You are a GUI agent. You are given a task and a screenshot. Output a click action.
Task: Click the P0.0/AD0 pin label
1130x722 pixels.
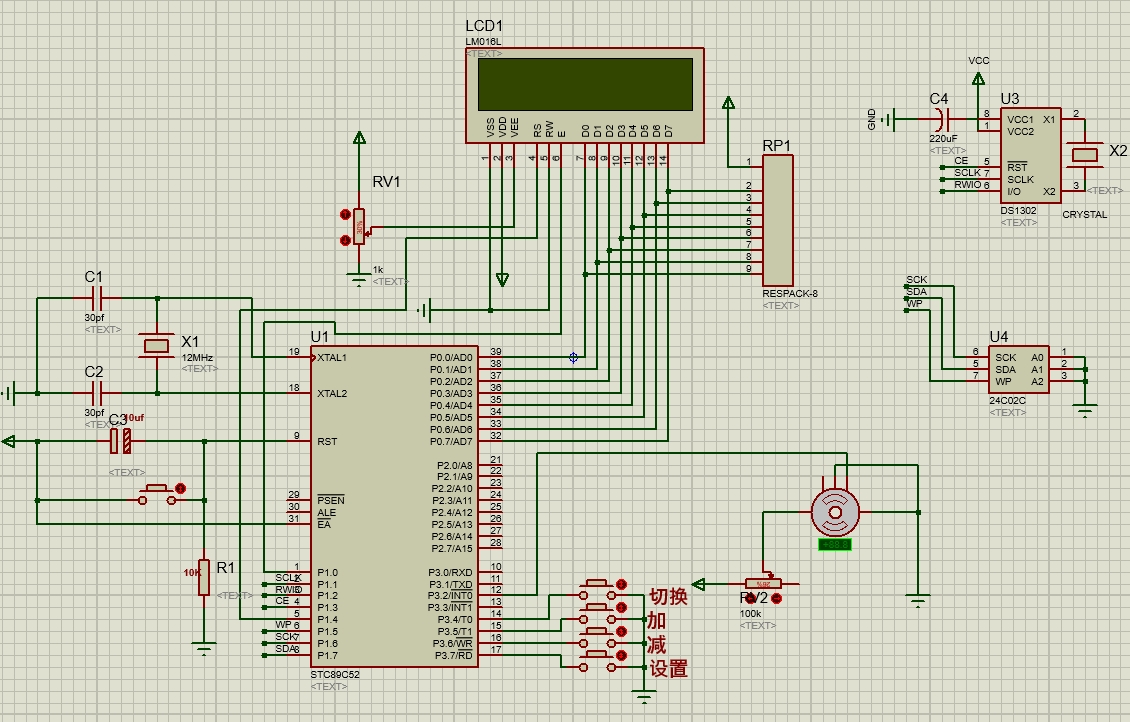click(451, 357)
